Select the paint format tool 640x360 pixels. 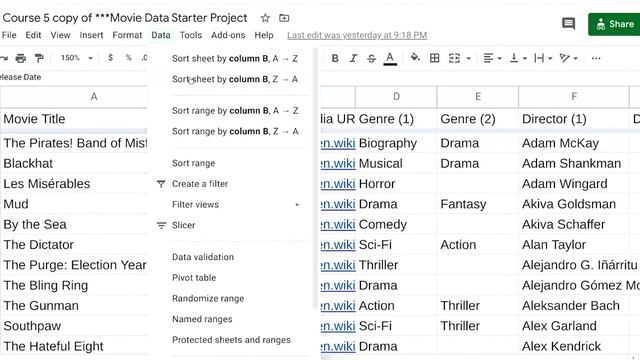(x=39, y=58)
